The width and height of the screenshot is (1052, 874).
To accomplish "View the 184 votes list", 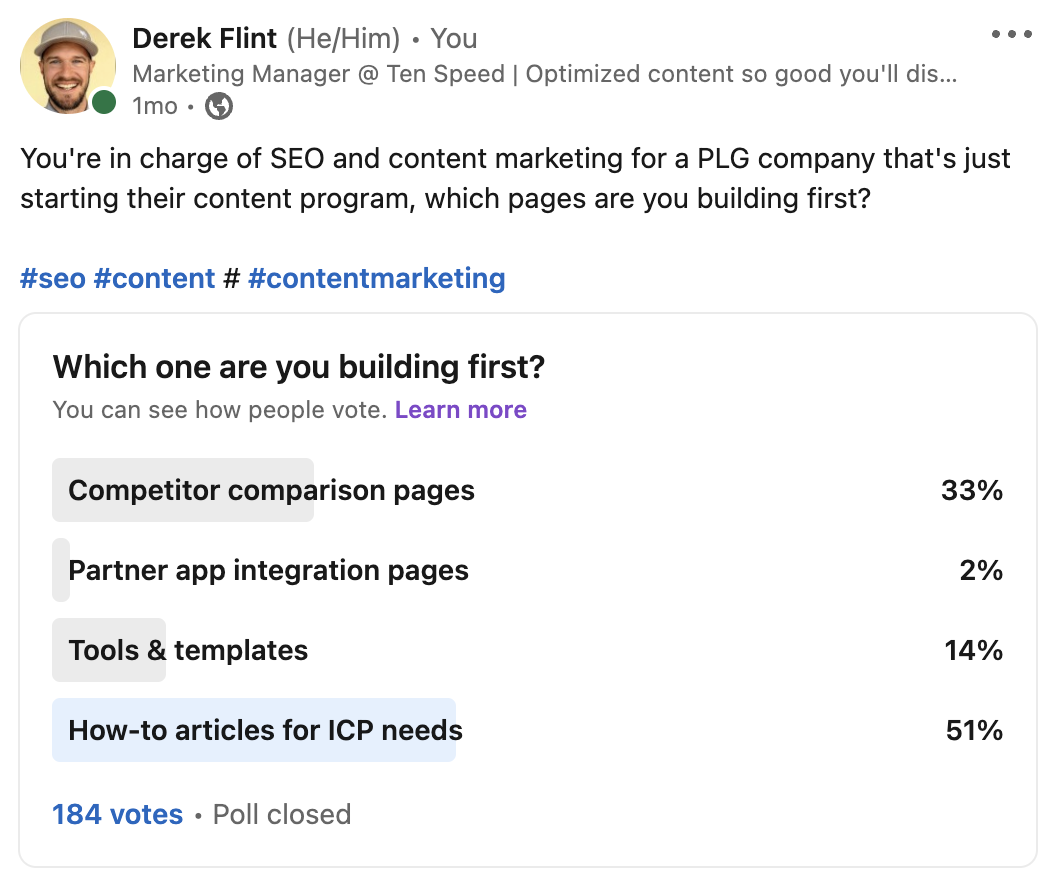I will tap(117, 815).
